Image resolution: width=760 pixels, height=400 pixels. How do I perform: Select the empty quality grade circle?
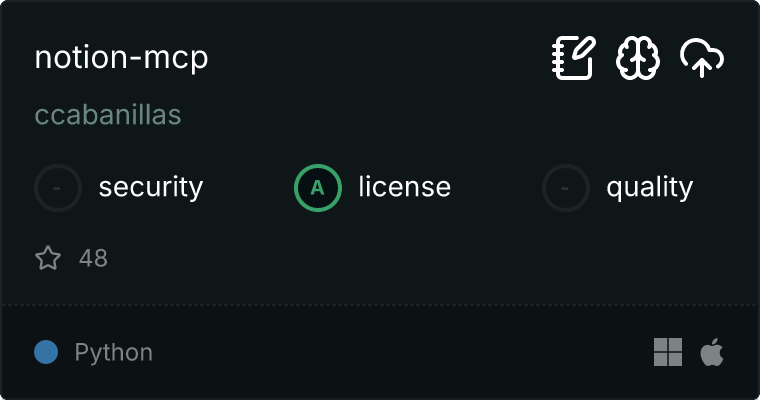[x=566, y=188]
